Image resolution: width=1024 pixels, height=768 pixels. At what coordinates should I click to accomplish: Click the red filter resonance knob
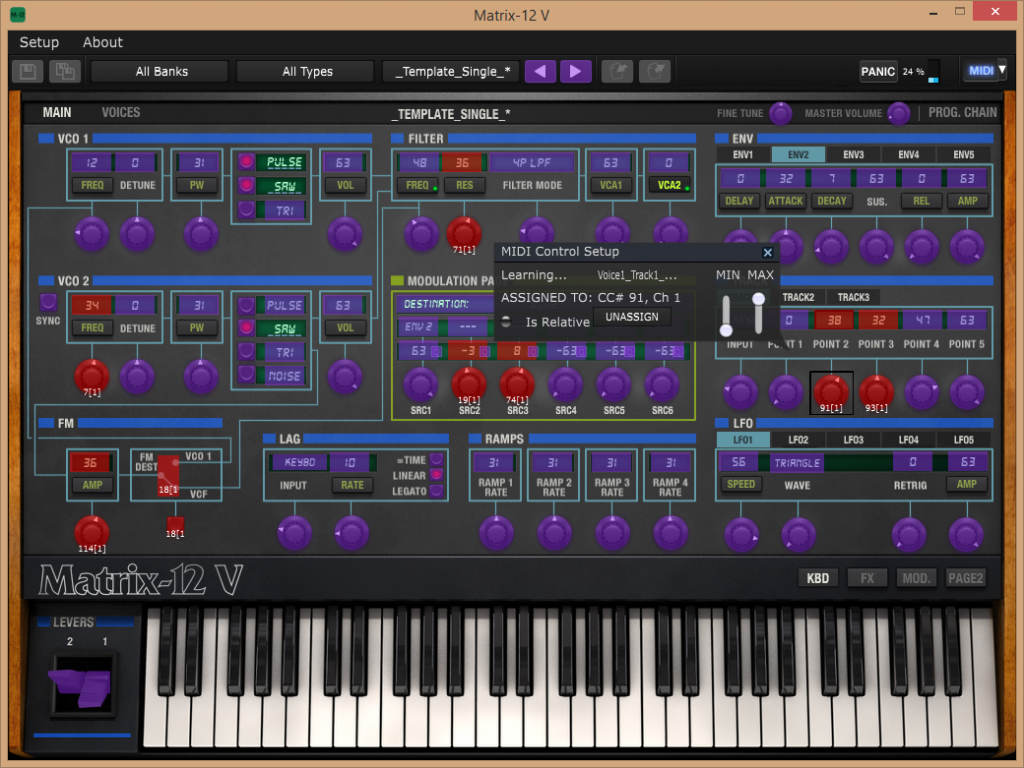click(463, 233)
